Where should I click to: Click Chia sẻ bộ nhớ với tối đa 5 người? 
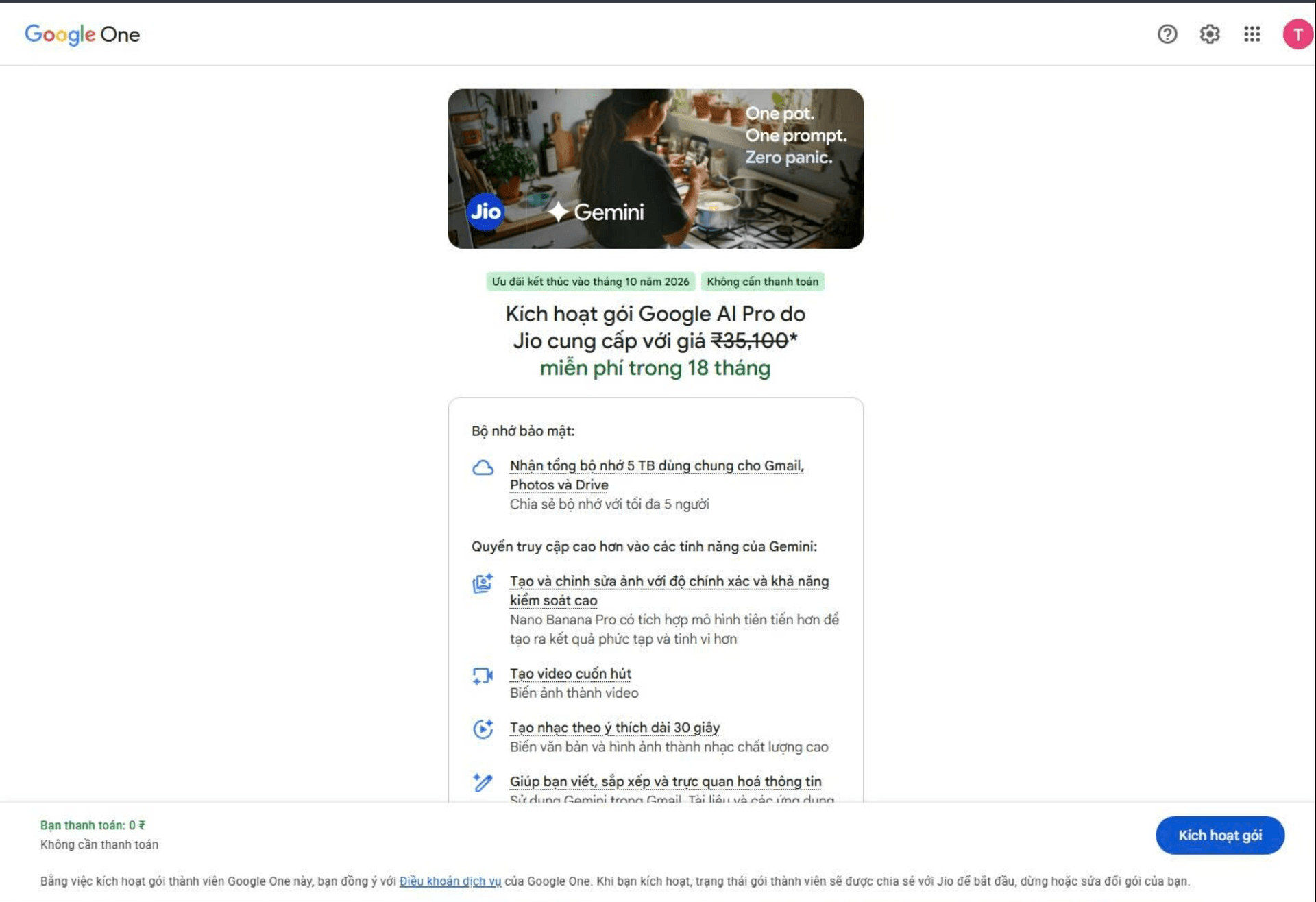click(609, 504)
